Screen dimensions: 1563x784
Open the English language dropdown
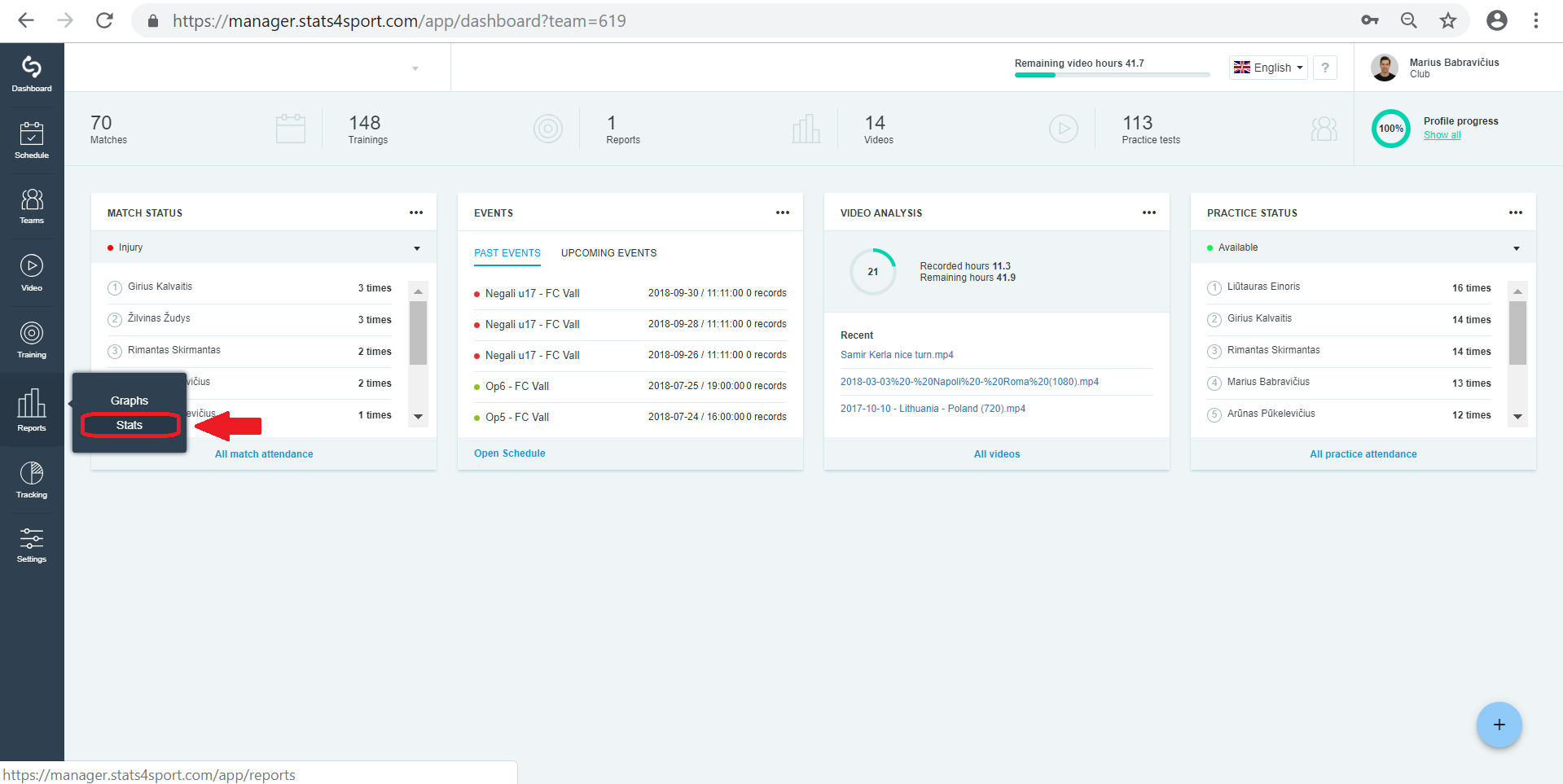1268,68
